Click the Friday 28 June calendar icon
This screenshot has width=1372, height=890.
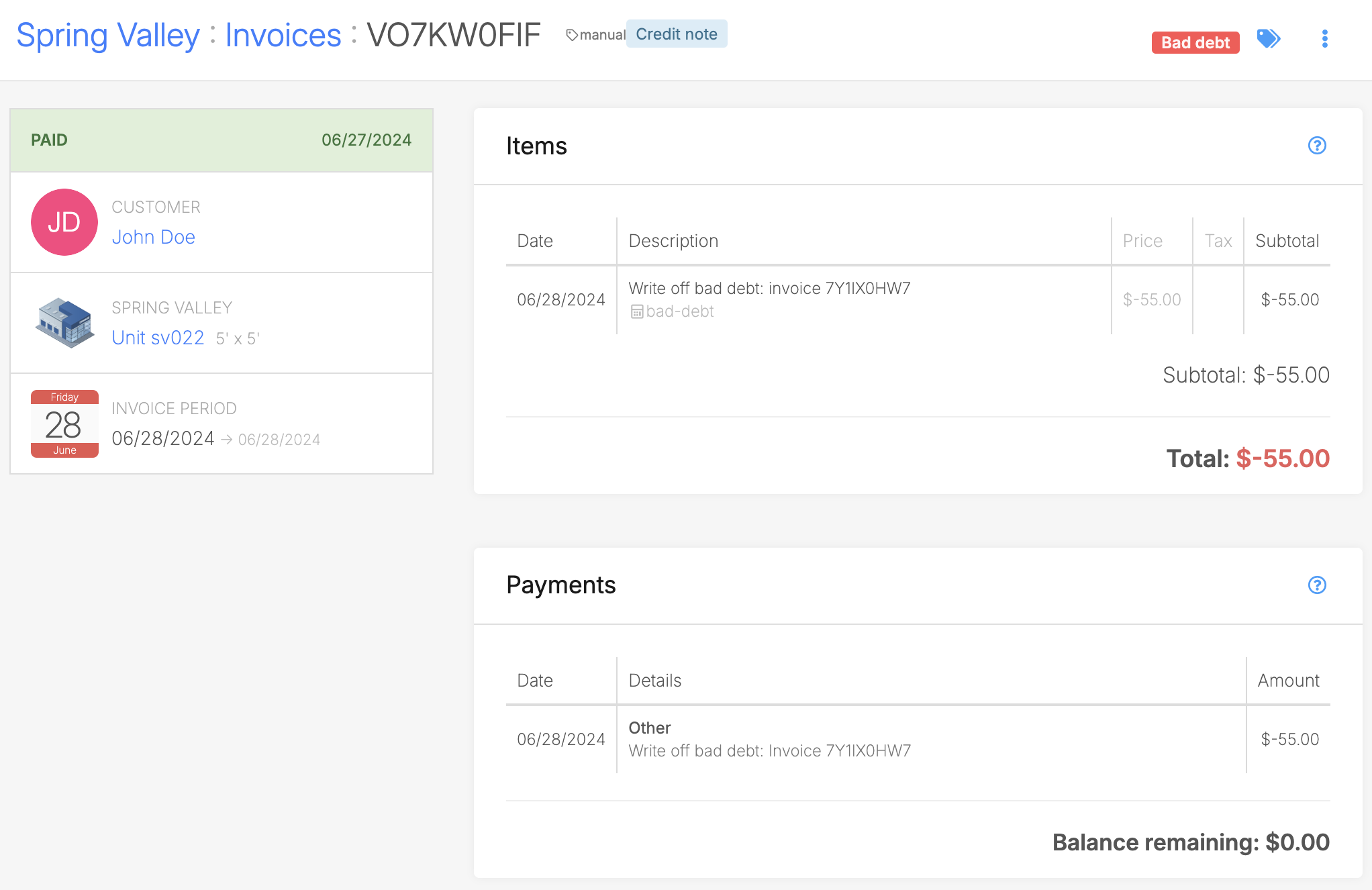point(64,424)
